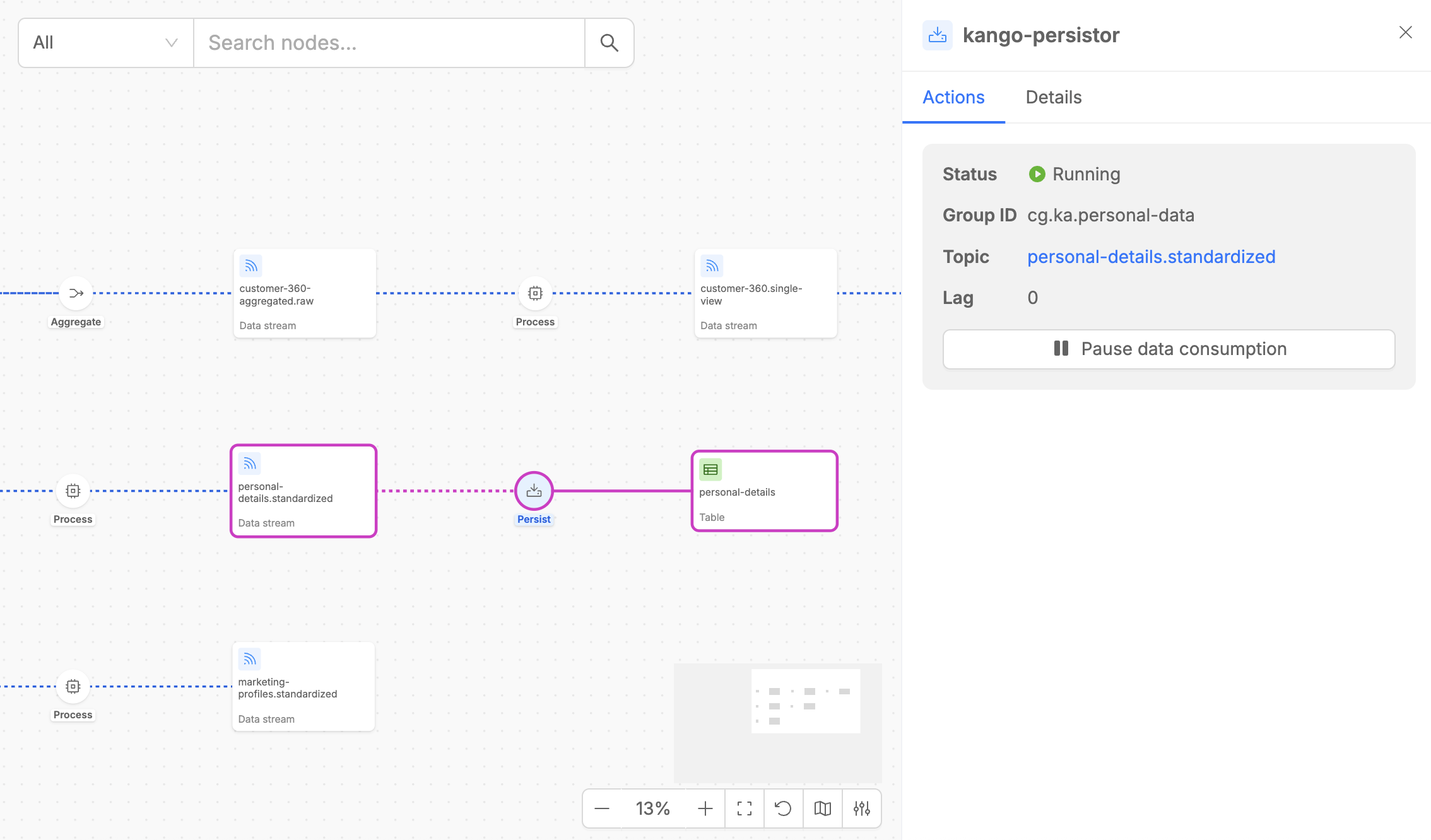Zoom out with the minus button
The height and width of the screenshot is (840, 1431).
(x=602, y=808)
